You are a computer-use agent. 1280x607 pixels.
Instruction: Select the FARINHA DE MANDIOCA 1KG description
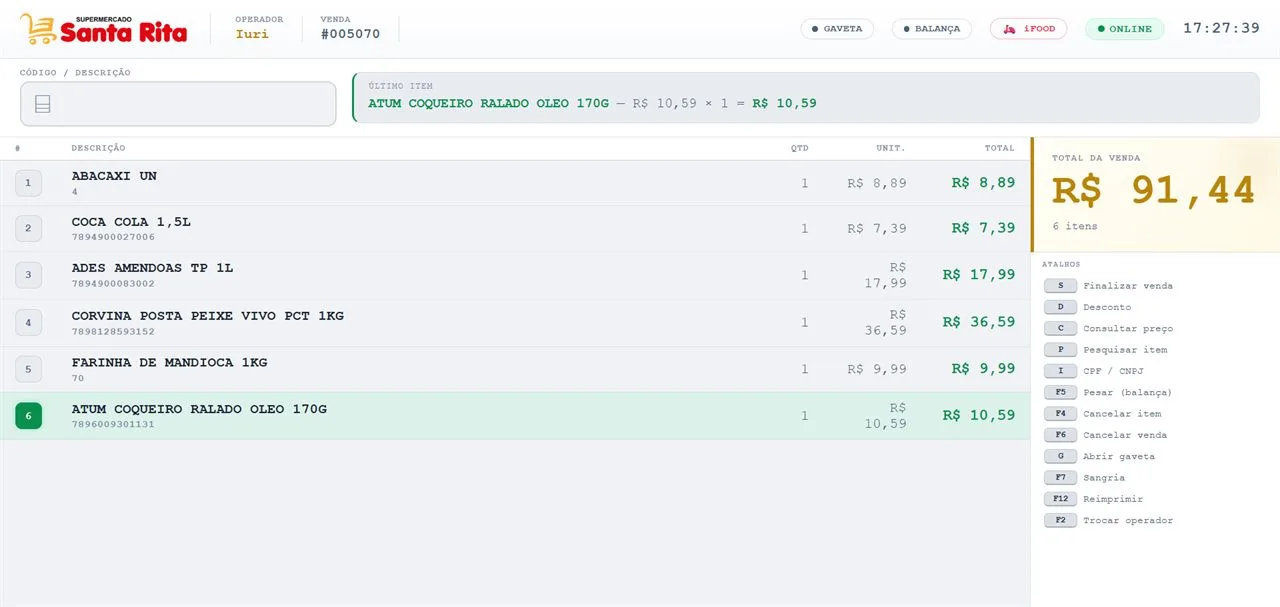click(x=169, y=363)
